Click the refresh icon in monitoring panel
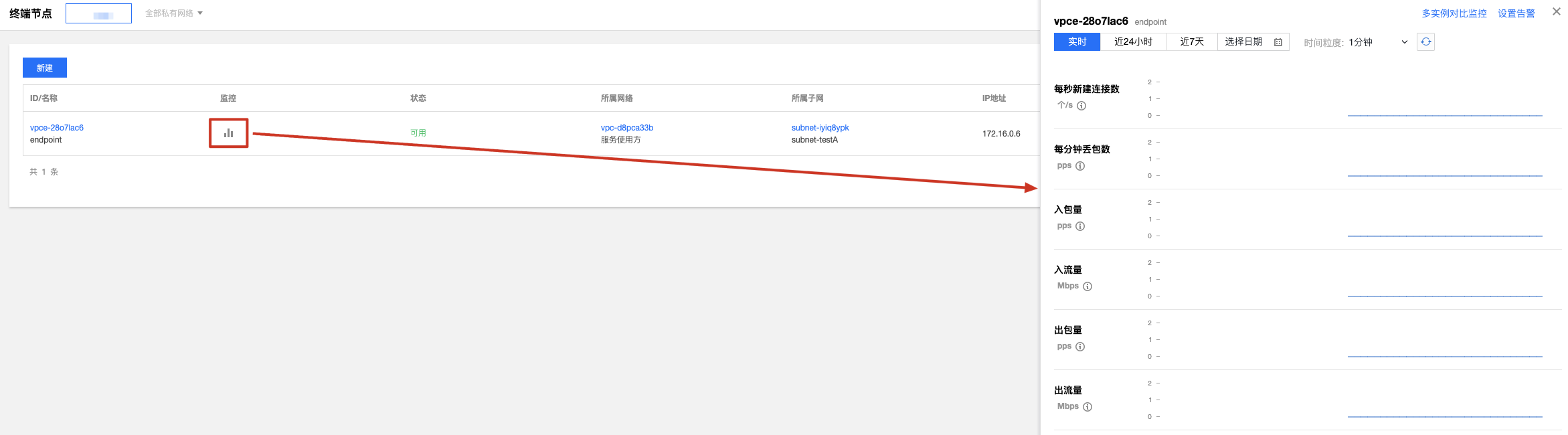This screenshot has height=435, width=1568. point(1425,42)
